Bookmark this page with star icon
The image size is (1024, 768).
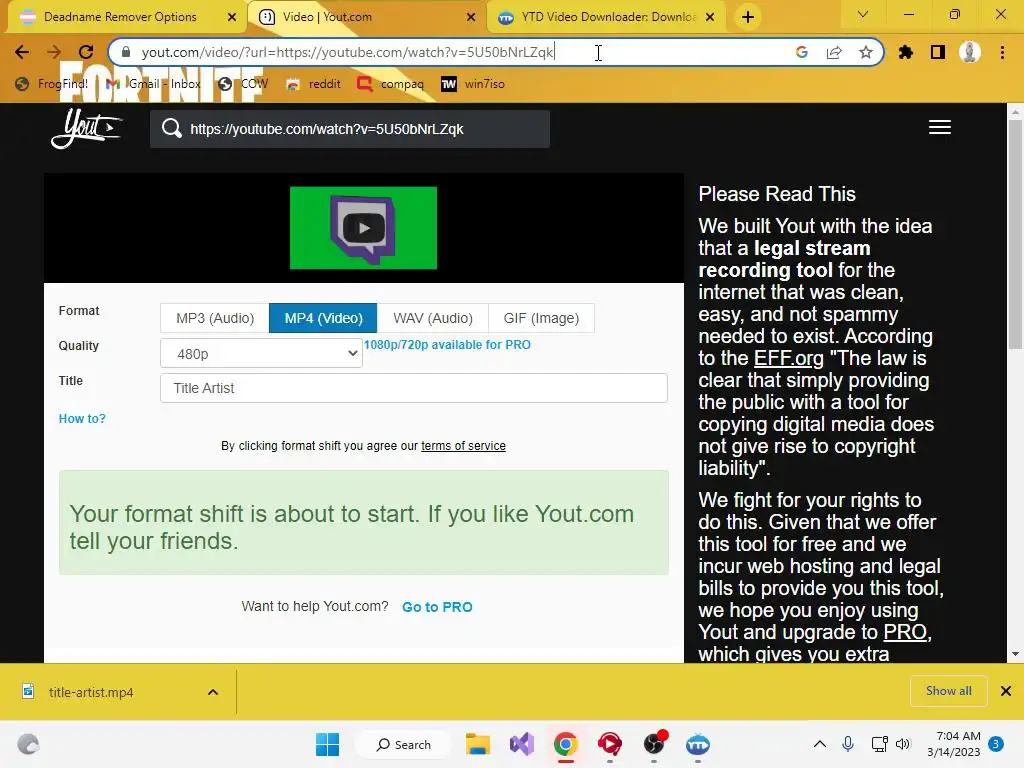[866, 52]
